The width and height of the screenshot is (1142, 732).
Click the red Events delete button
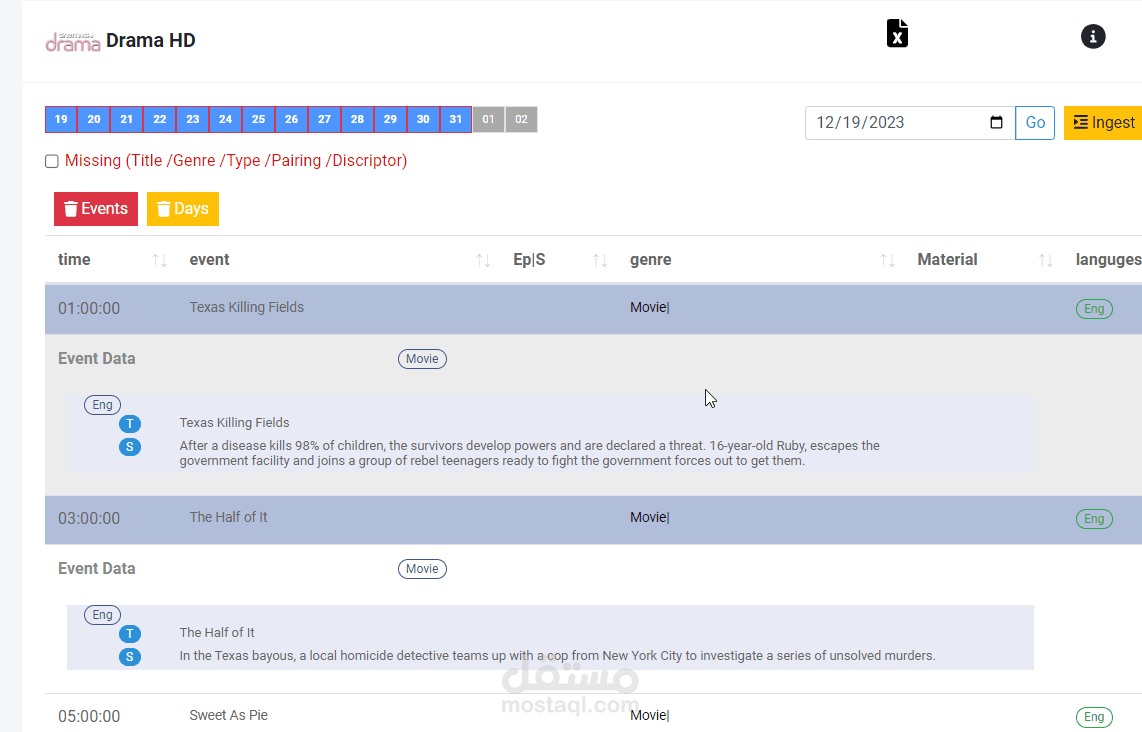coord(95,209)
